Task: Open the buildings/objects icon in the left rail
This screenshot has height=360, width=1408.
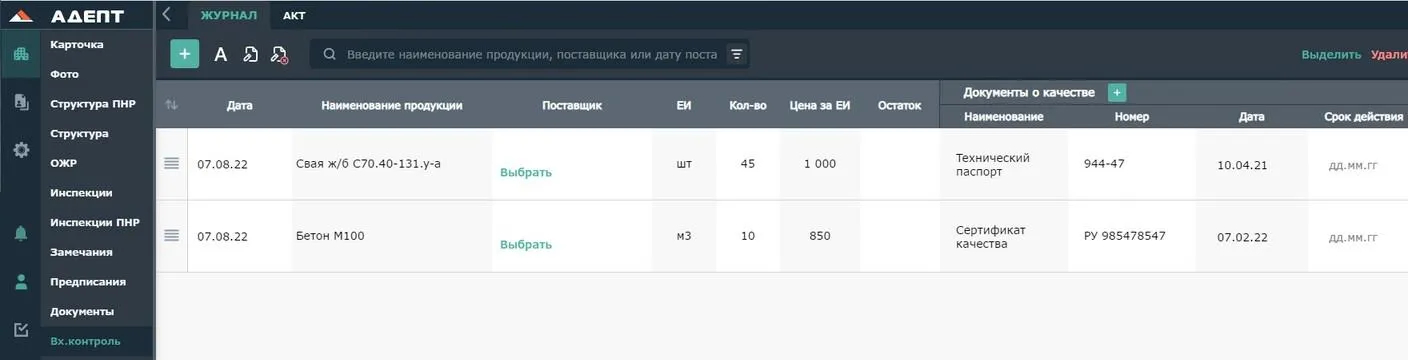Action: [x=20, y=54]
